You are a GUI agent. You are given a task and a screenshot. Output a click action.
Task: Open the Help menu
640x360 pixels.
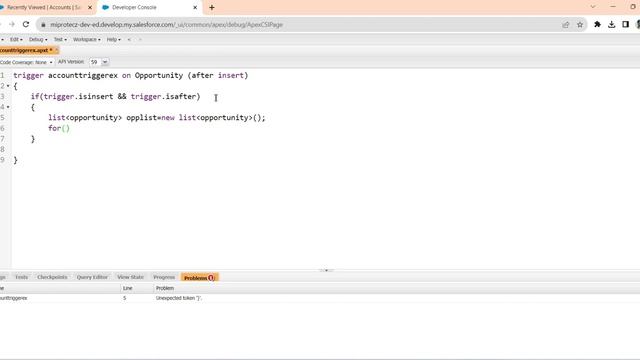coord(113,40)
